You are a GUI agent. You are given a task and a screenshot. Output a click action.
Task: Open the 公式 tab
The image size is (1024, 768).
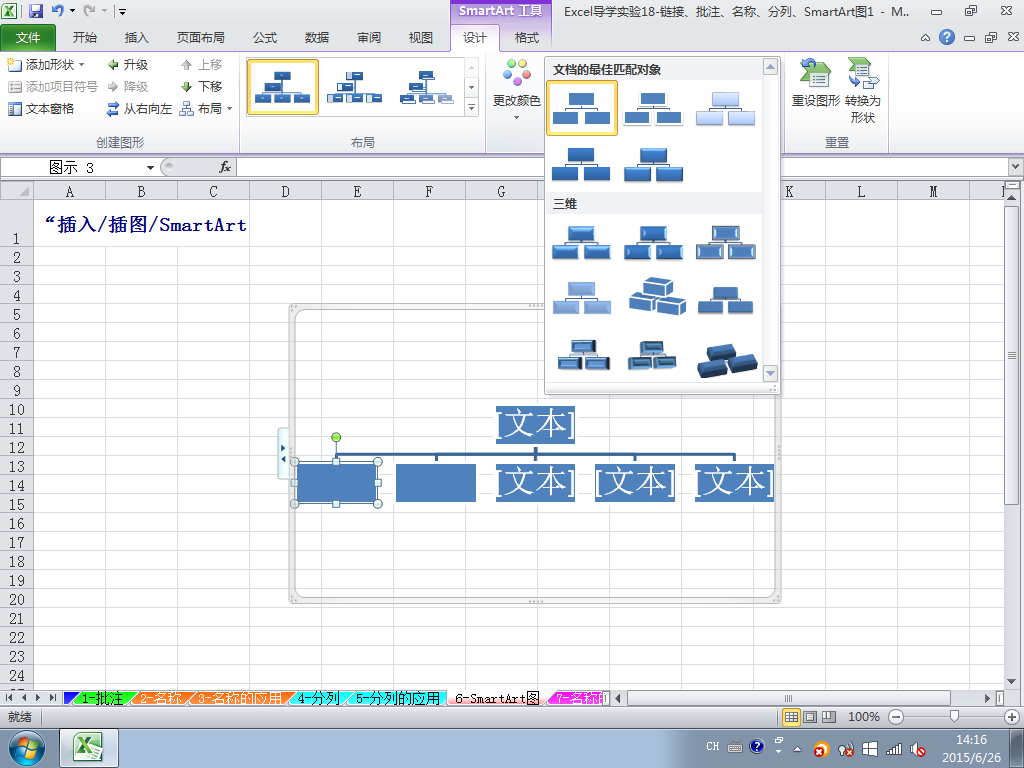[x=264, y=38]
